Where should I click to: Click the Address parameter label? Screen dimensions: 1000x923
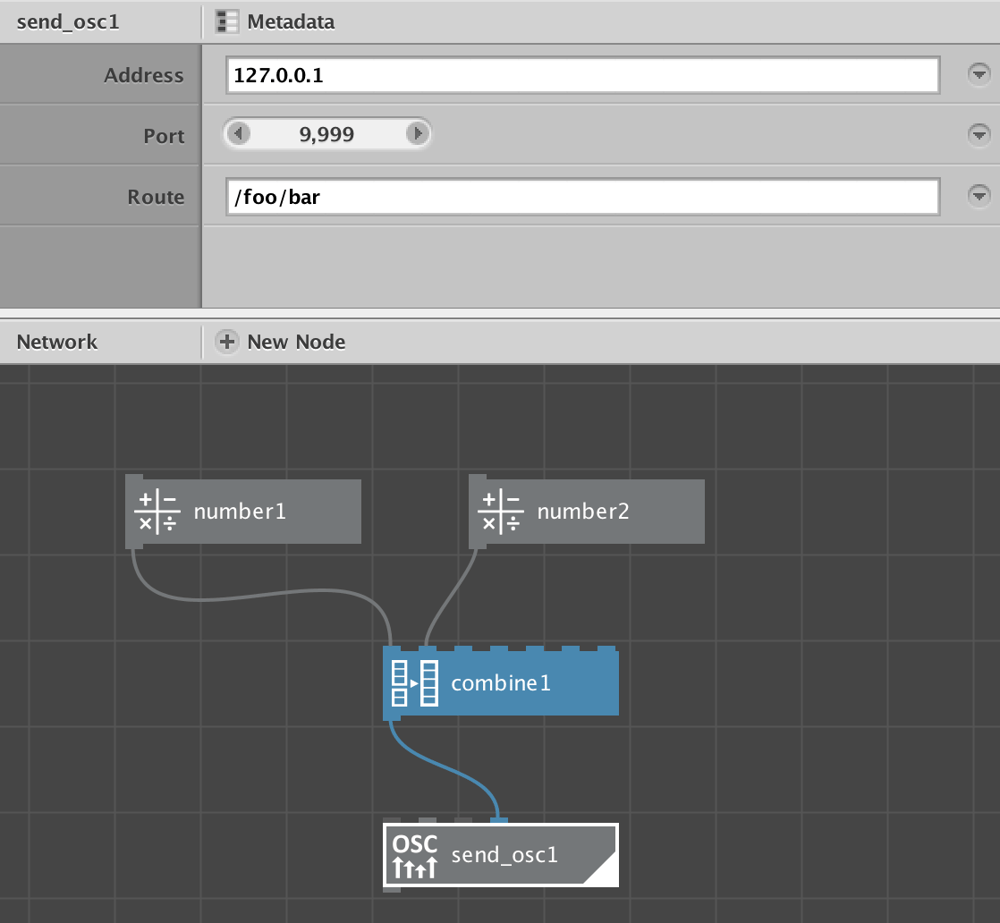tap(144, 75)
